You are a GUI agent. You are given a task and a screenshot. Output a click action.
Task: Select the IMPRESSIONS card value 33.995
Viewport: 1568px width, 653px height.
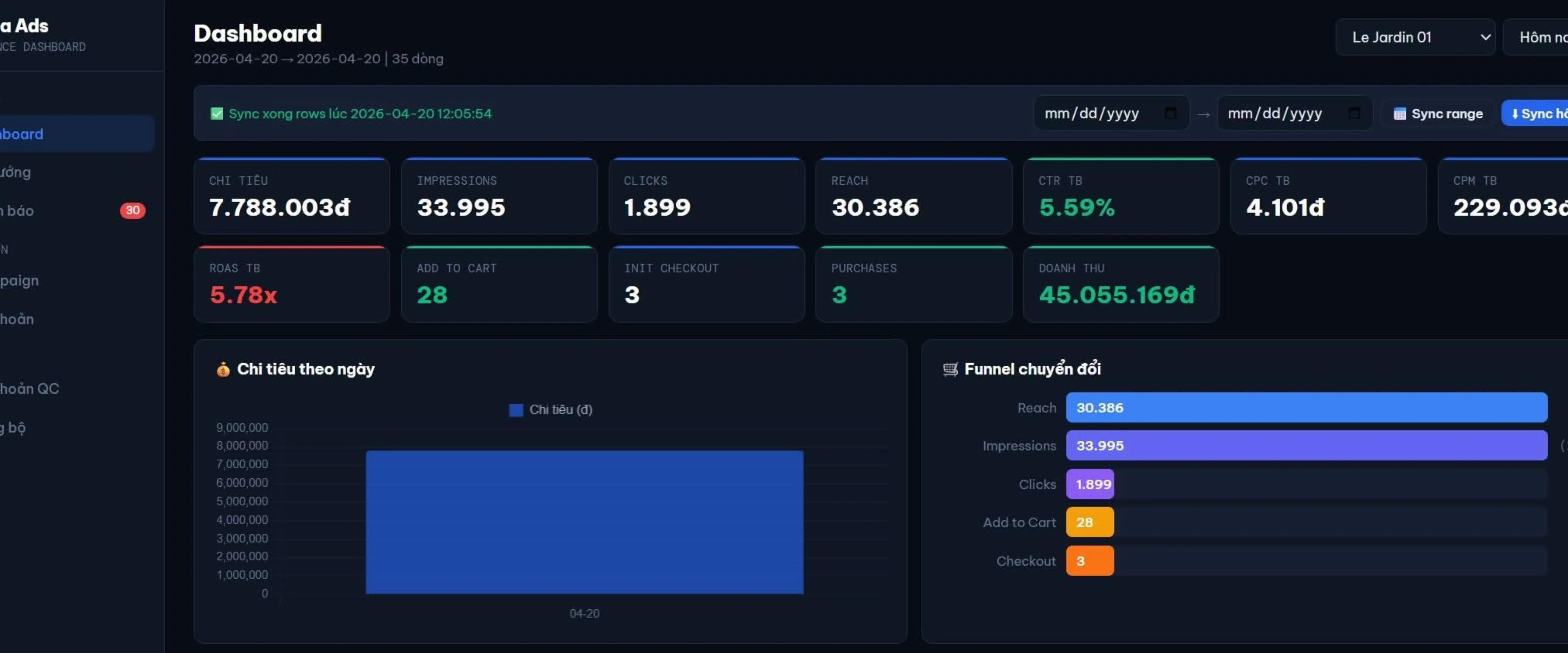coord(461,207)
